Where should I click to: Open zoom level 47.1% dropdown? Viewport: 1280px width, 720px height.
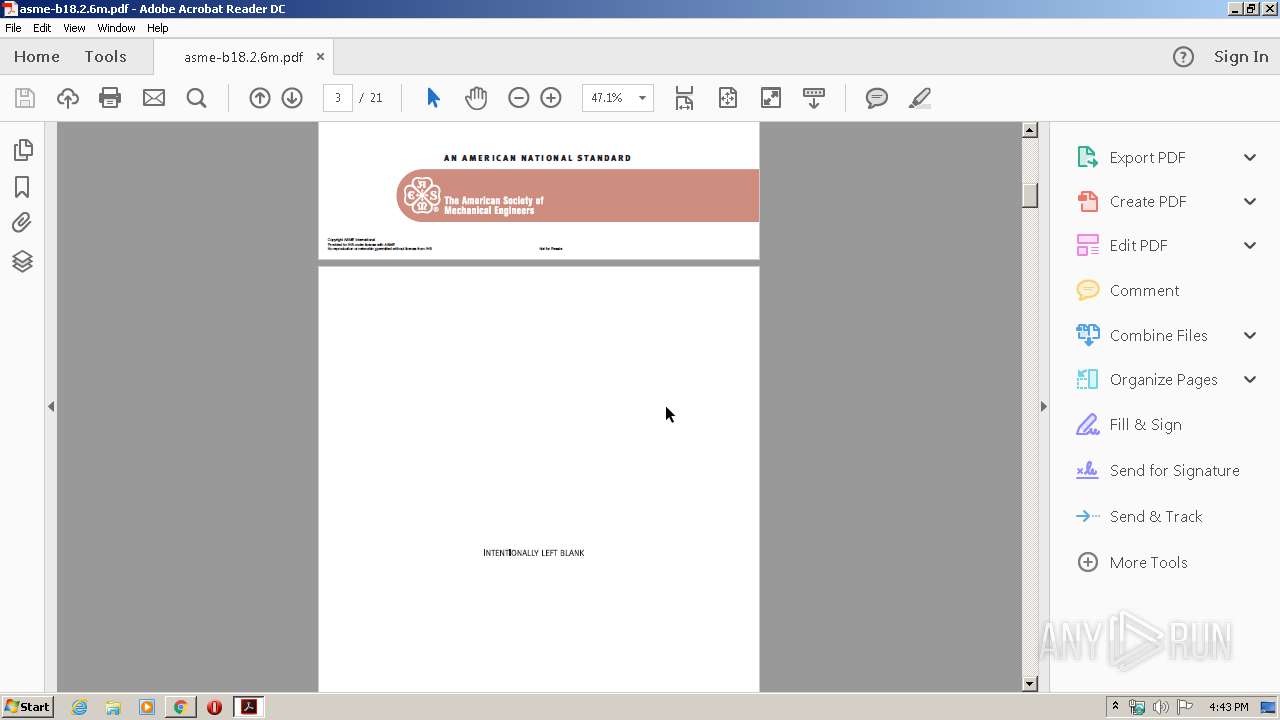click(642, 98)
